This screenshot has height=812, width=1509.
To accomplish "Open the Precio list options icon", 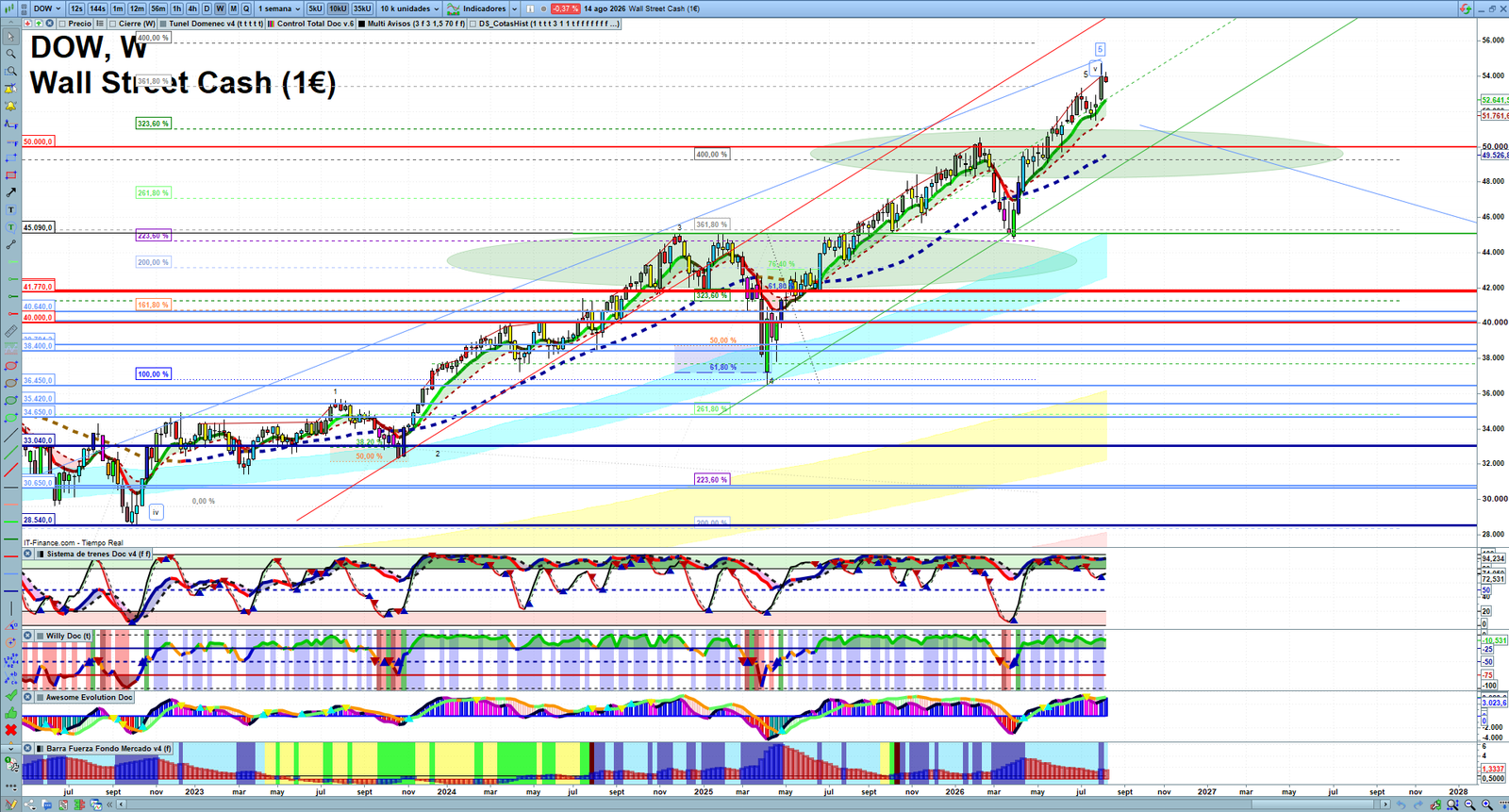I will 99,24.
